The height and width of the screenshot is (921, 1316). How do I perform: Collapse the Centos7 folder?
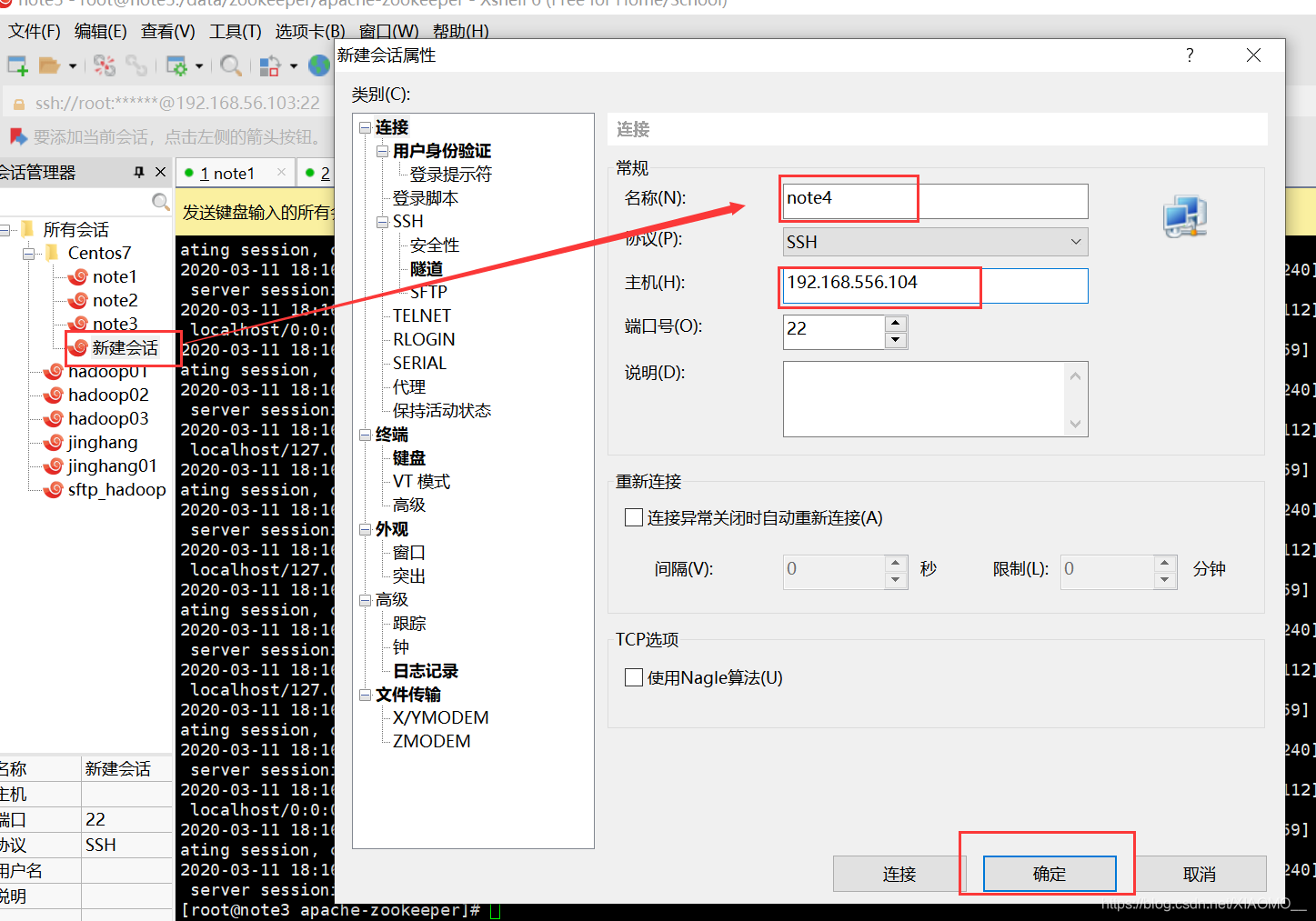coord(29,254)
